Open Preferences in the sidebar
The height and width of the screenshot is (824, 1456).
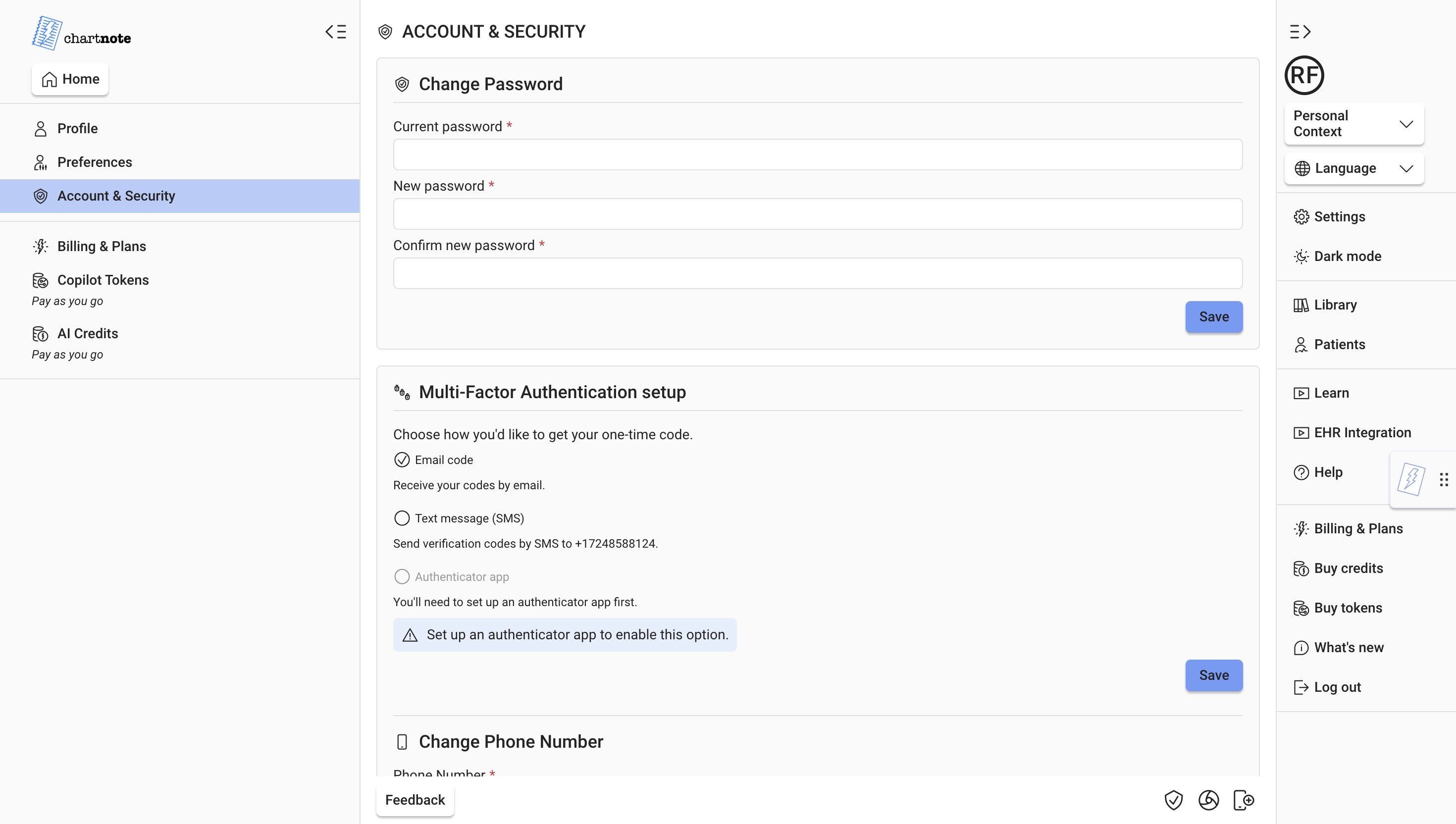pyautogui.click(x=94, y=162)
